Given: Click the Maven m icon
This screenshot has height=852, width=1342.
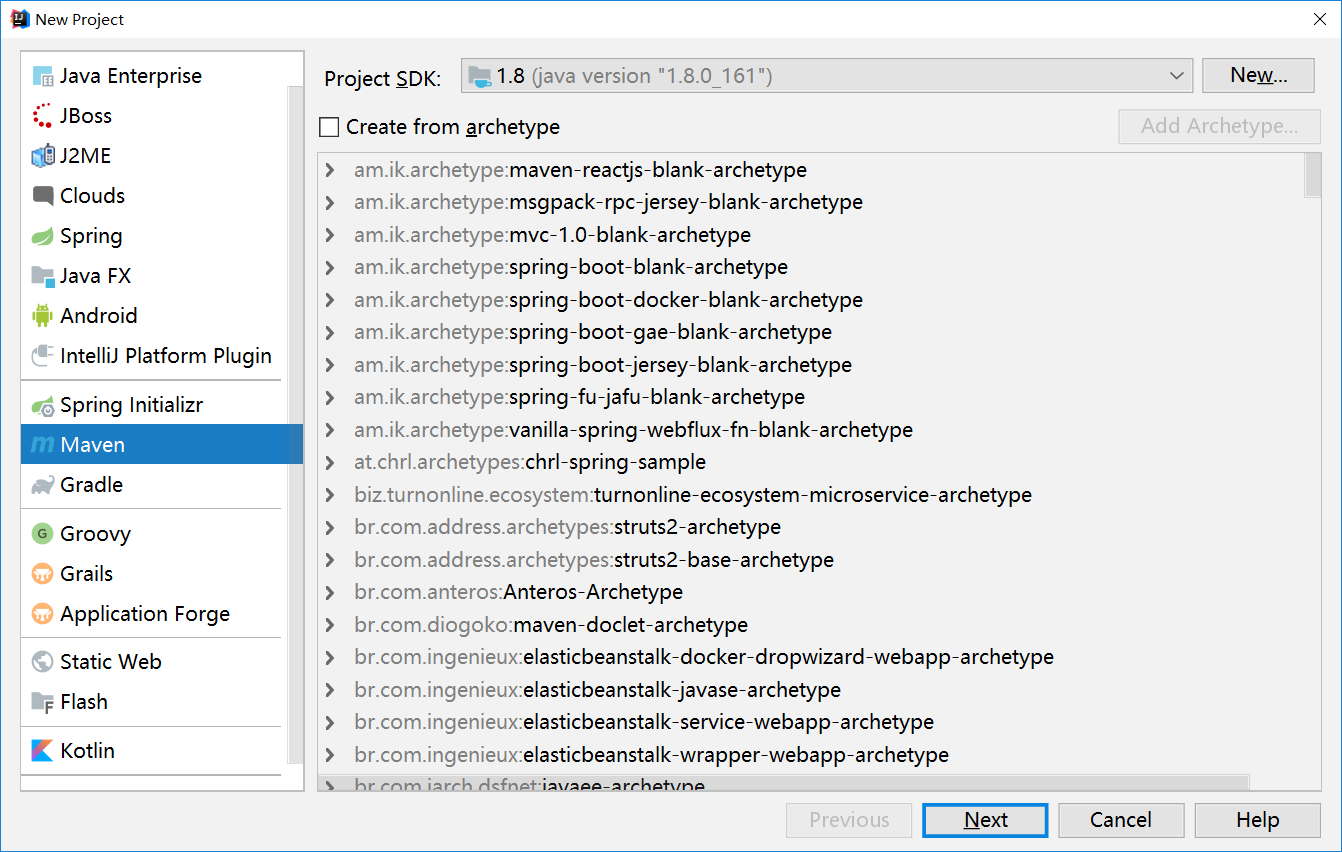Looking at the screenshot, I should click(43, 445).
